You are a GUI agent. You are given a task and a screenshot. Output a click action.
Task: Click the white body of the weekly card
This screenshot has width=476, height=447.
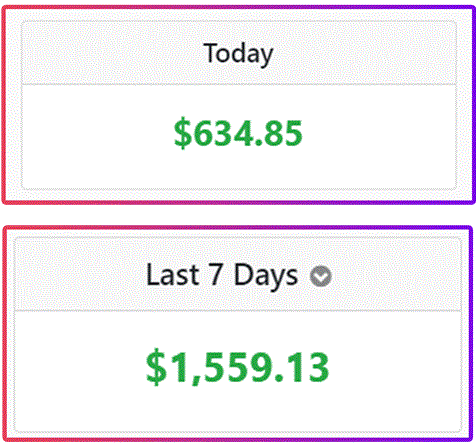238,371
